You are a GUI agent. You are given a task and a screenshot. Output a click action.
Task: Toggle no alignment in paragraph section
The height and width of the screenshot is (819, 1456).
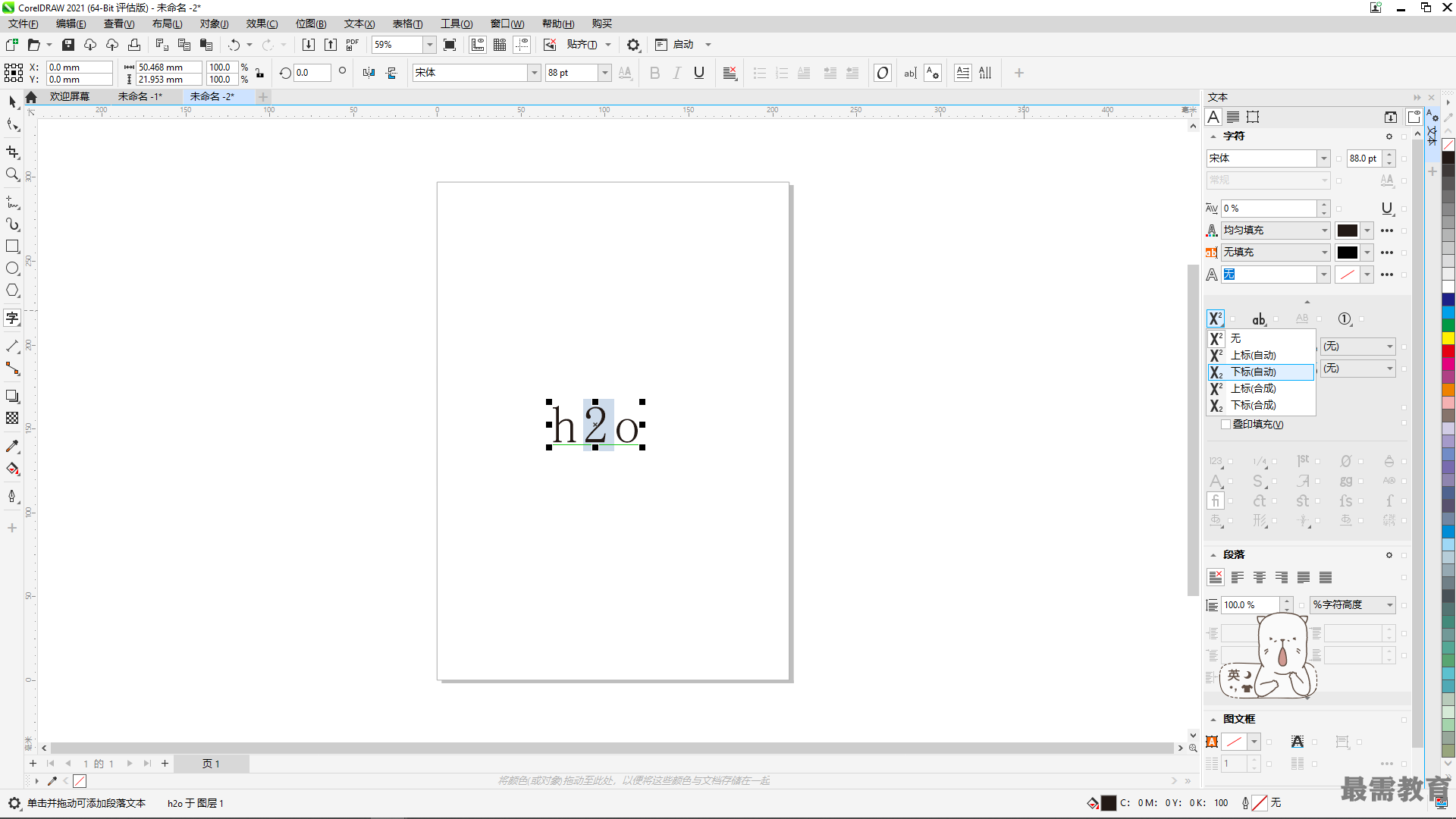click(x=1216, y=578)
